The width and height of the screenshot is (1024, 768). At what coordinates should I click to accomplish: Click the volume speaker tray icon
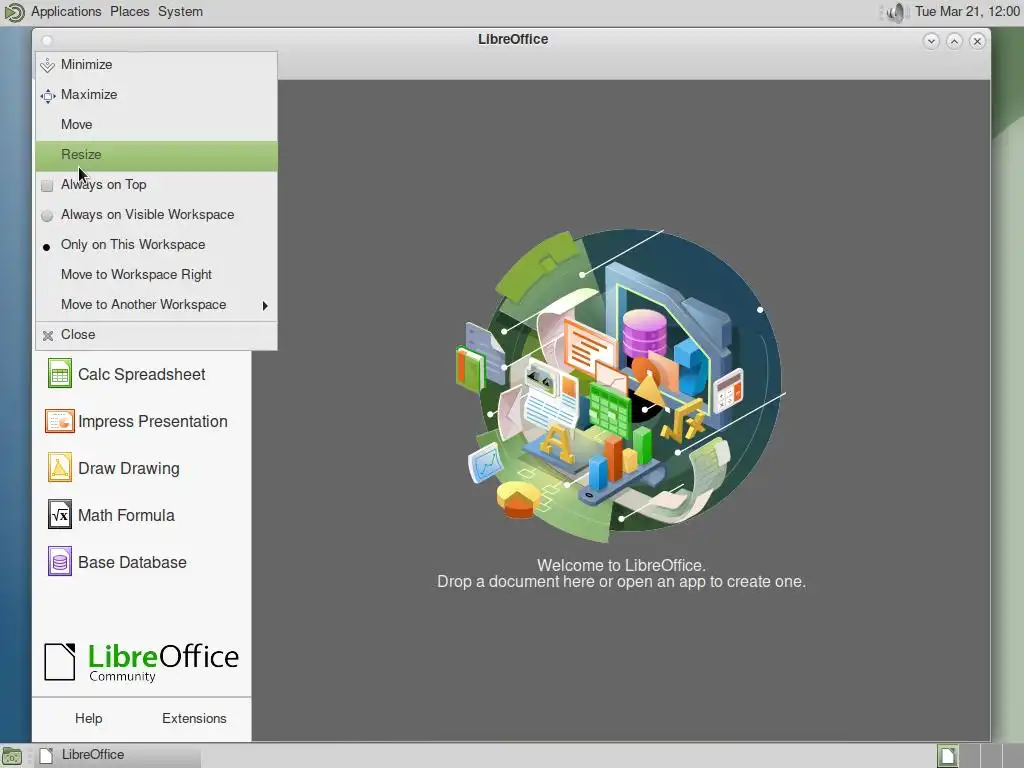pyautogui.click(x=897, y=12)
